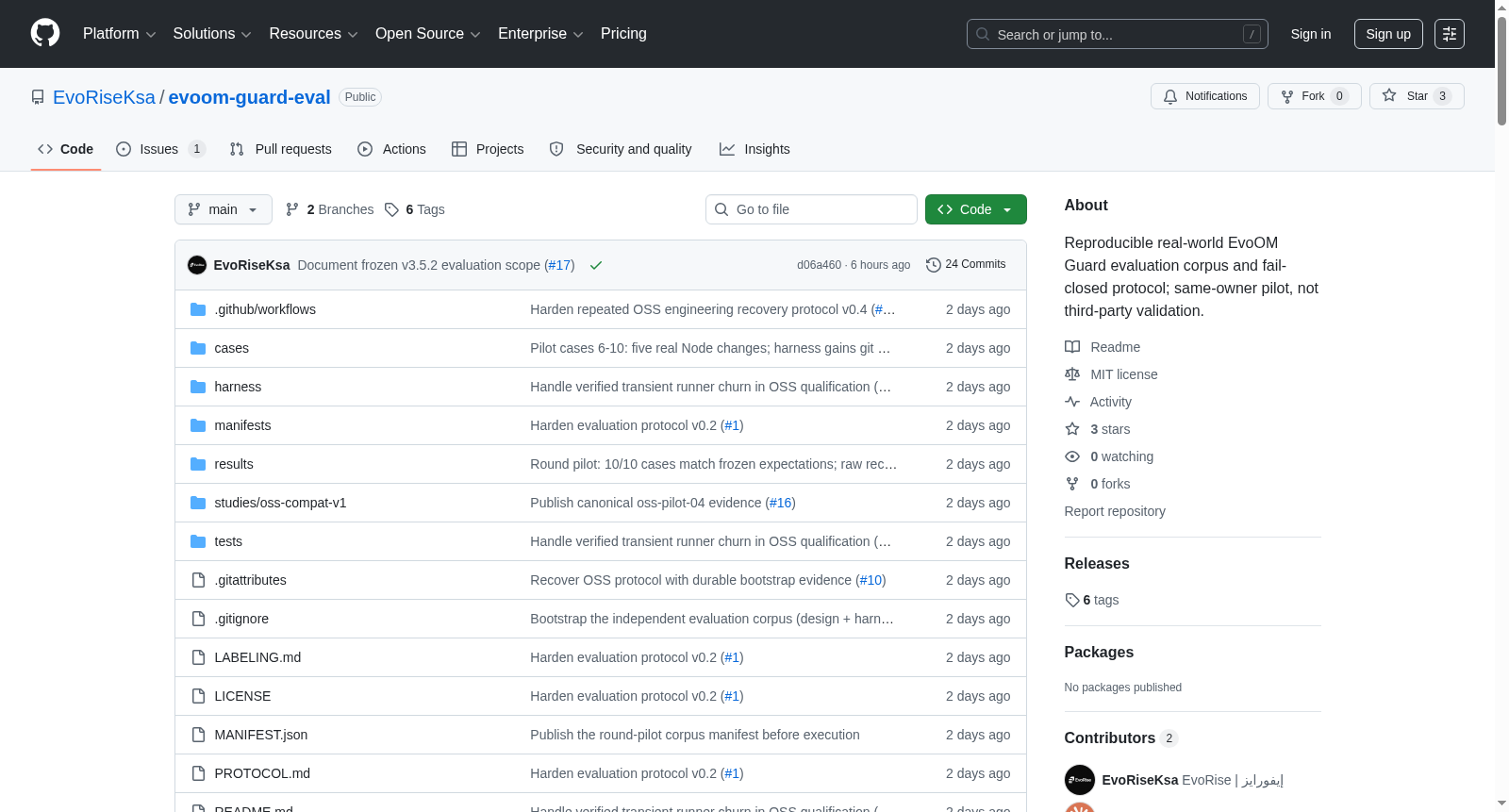The width and height of the screenshot is (1509, 812).
Task: View the 6 Tags link next to Branches
Action: [415, 209]
